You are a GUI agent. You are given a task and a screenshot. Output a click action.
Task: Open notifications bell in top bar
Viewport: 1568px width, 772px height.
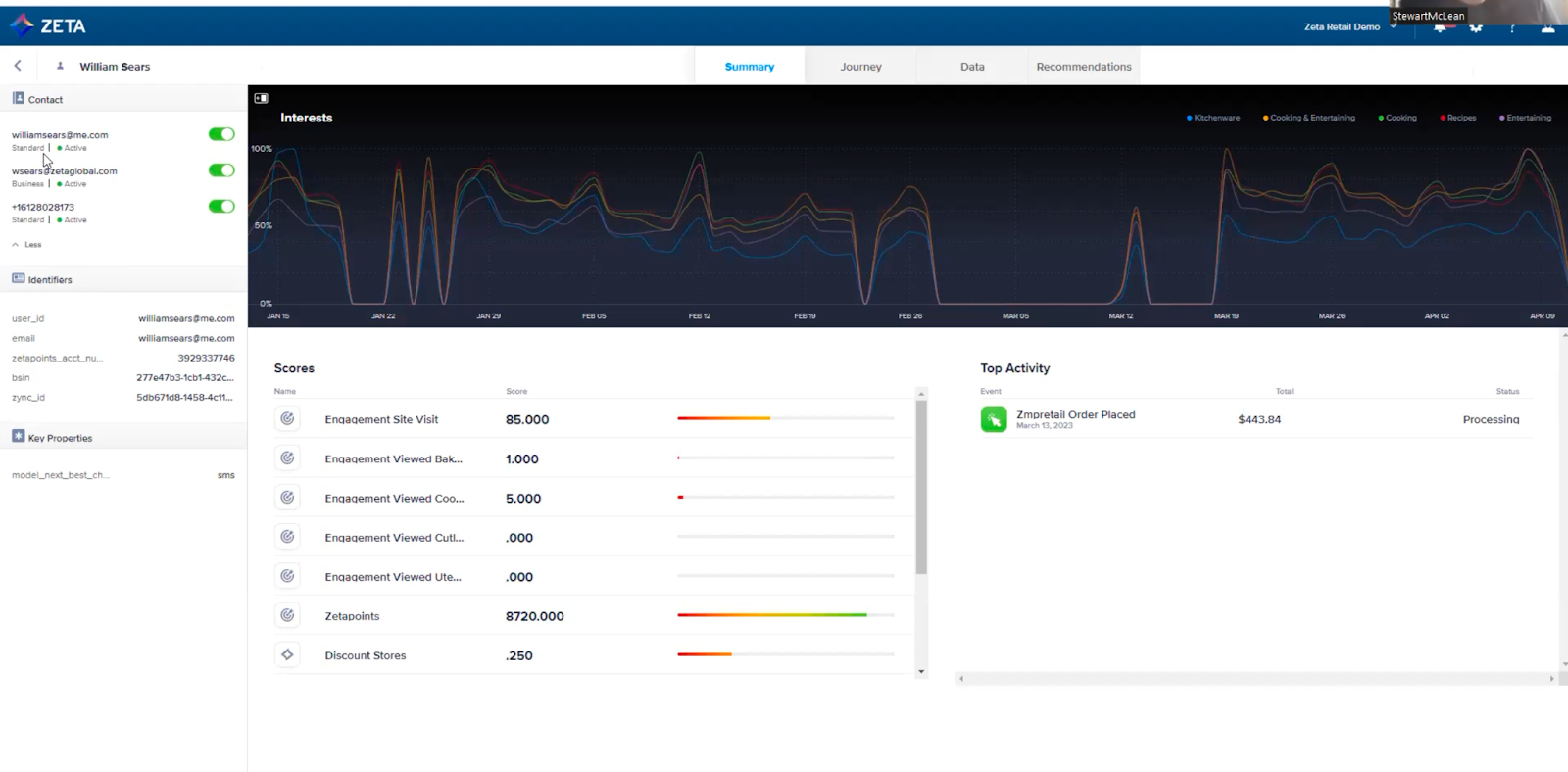point(1440,27)
